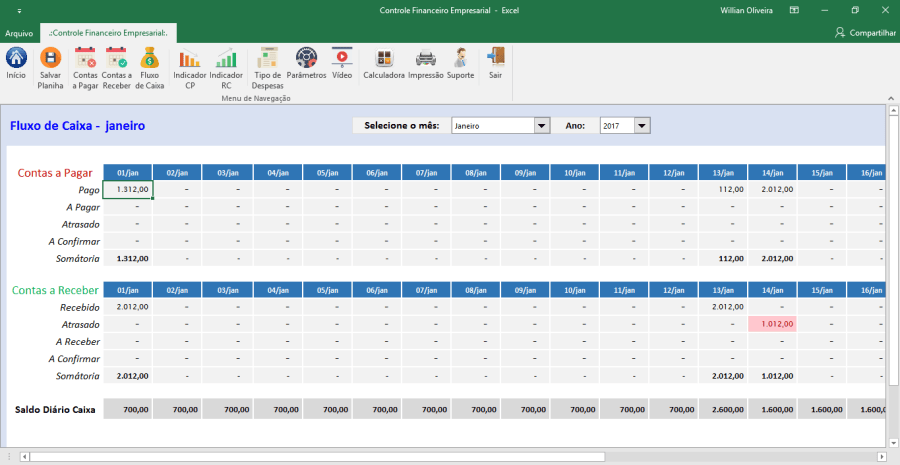Click the pink Atrasado cell 1.012,00
The width and height of the screenshot is (900, 465).
[772, 324]
